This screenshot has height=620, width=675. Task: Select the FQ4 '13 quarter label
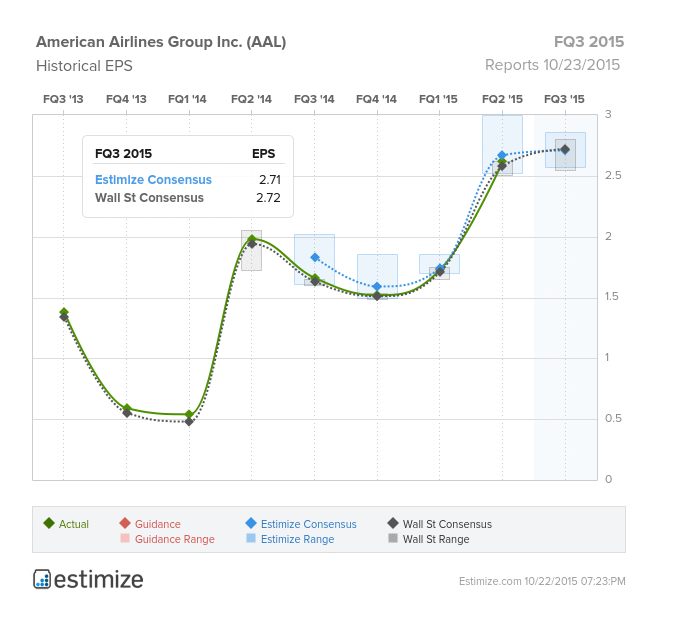point(126,99)
